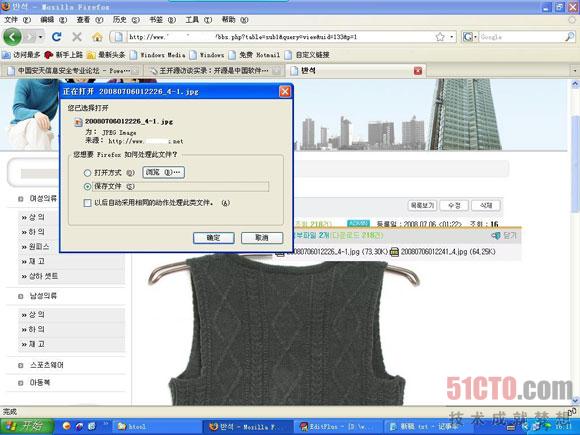Switch to the 王开源访谈实录 tab

(215, 71)
